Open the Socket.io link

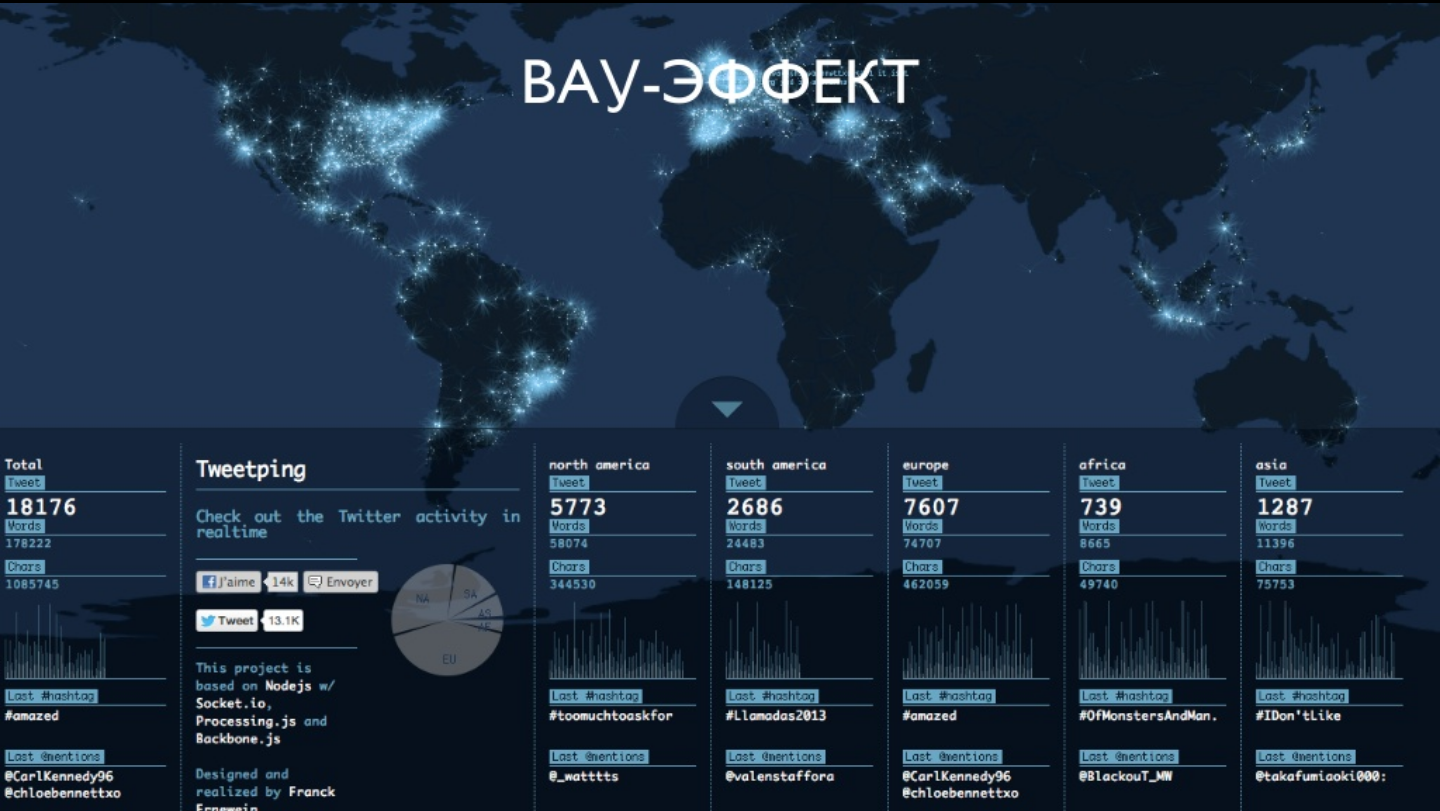[x=231, y=703]
